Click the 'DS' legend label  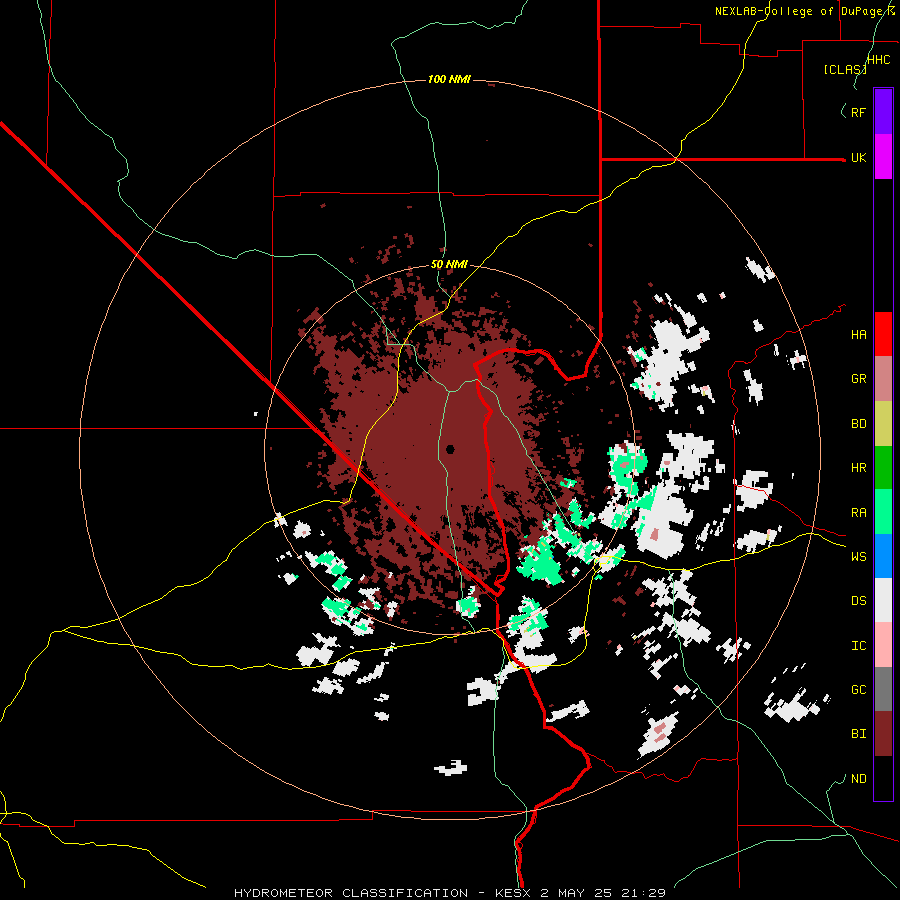click(x=858, y=601)
